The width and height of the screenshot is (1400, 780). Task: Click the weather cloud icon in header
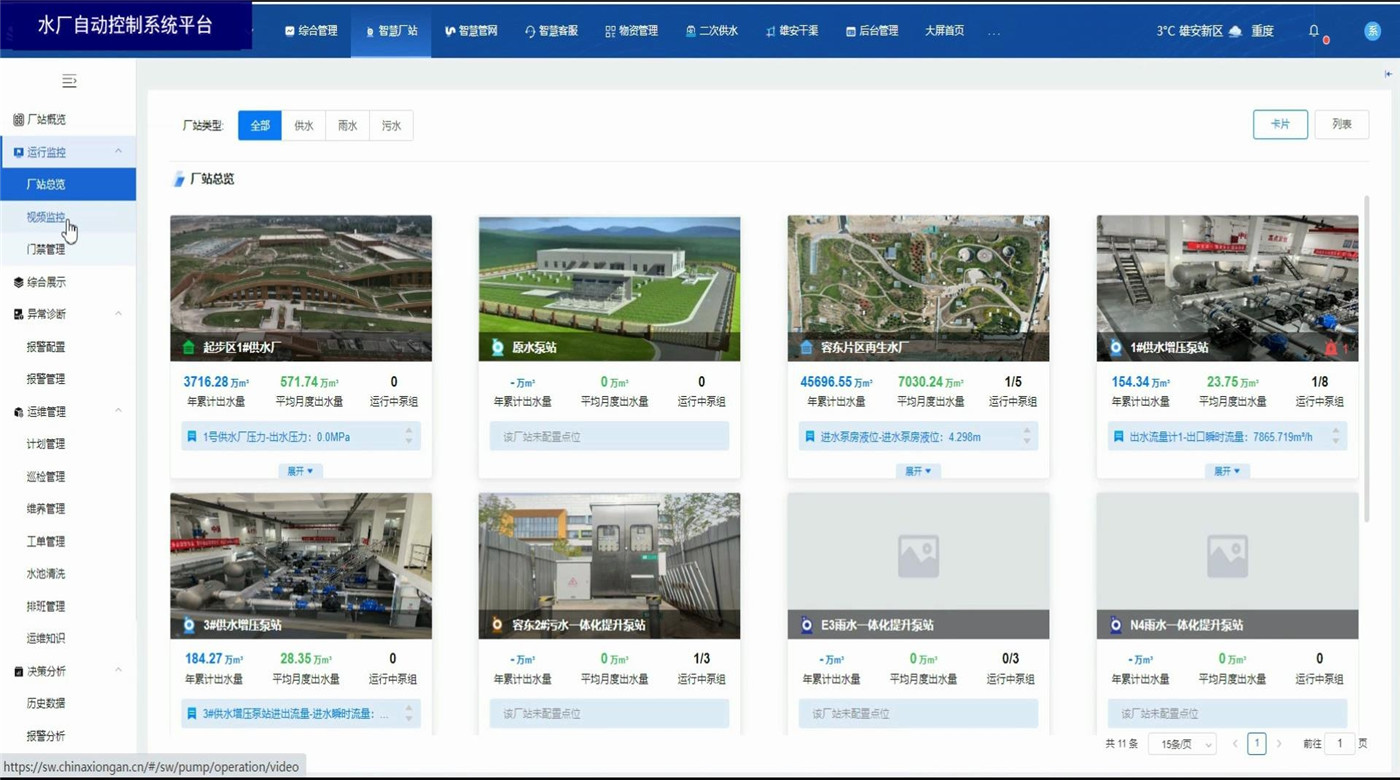click(1236, 31)
